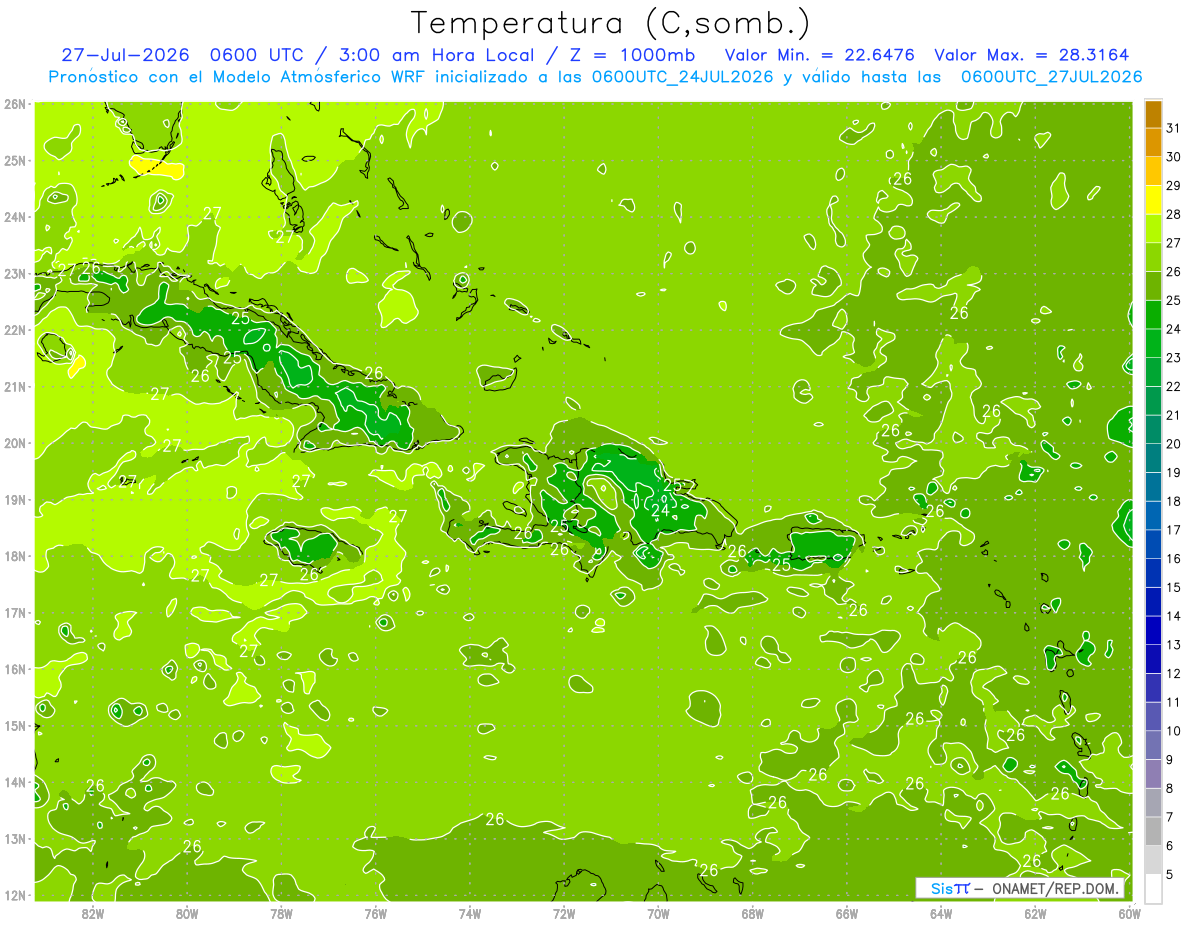Click the '3:00 am Hora Local' text
This screenshot has height=927, width=1200.
(435, 55)
